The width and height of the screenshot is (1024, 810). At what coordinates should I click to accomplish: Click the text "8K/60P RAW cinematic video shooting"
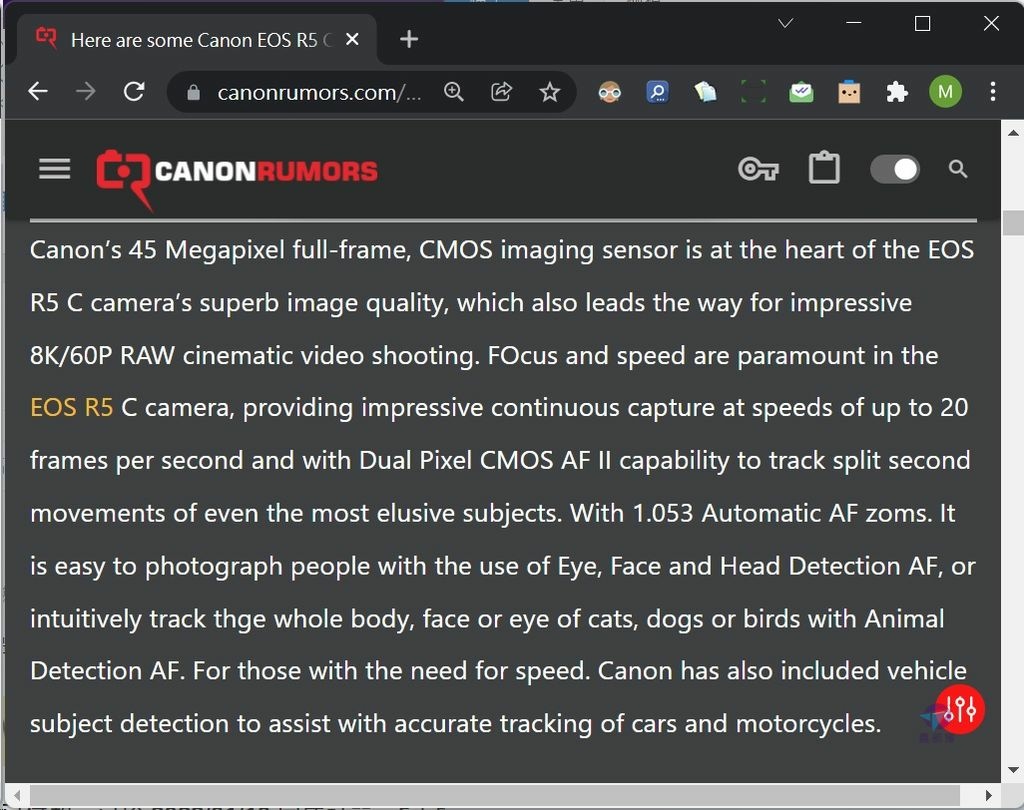(x=255, y=355)
